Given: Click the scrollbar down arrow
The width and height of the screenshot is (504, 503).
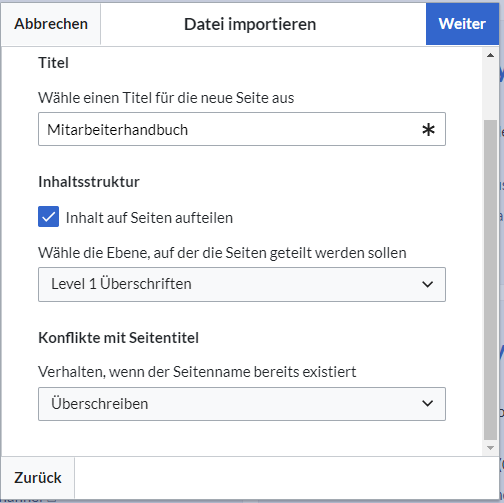Looking at the screenshot, I should pyautogui.click(x=490, y=448).
